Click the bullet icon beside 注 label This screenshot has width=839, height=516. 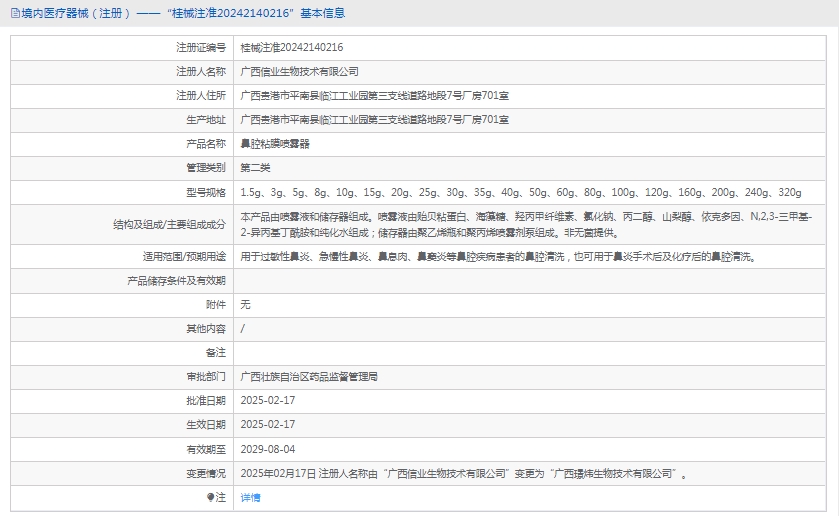[x=210, y=497]
